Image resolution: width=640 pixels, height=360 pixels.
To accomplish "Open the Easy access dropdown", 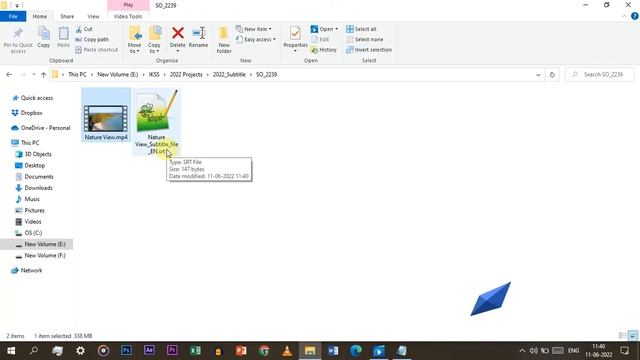I will (x=256, y=40).
